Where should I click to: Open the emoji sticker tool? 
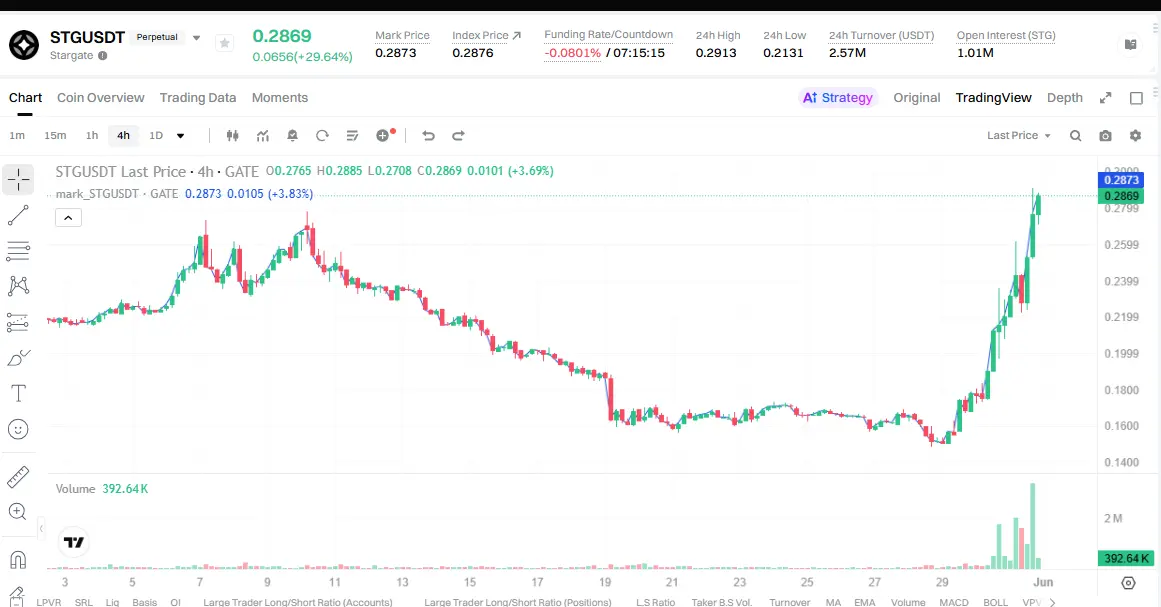18,429
